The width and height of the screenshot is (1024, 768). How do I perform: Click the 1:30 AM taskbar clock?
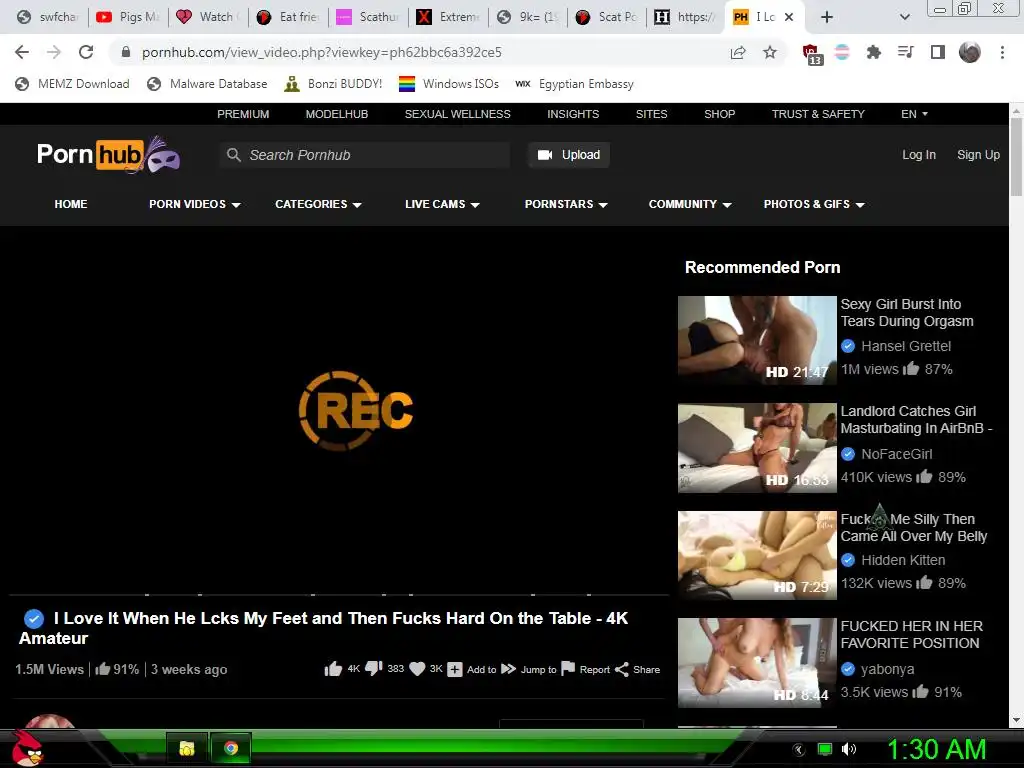click(x=936, y=749)
